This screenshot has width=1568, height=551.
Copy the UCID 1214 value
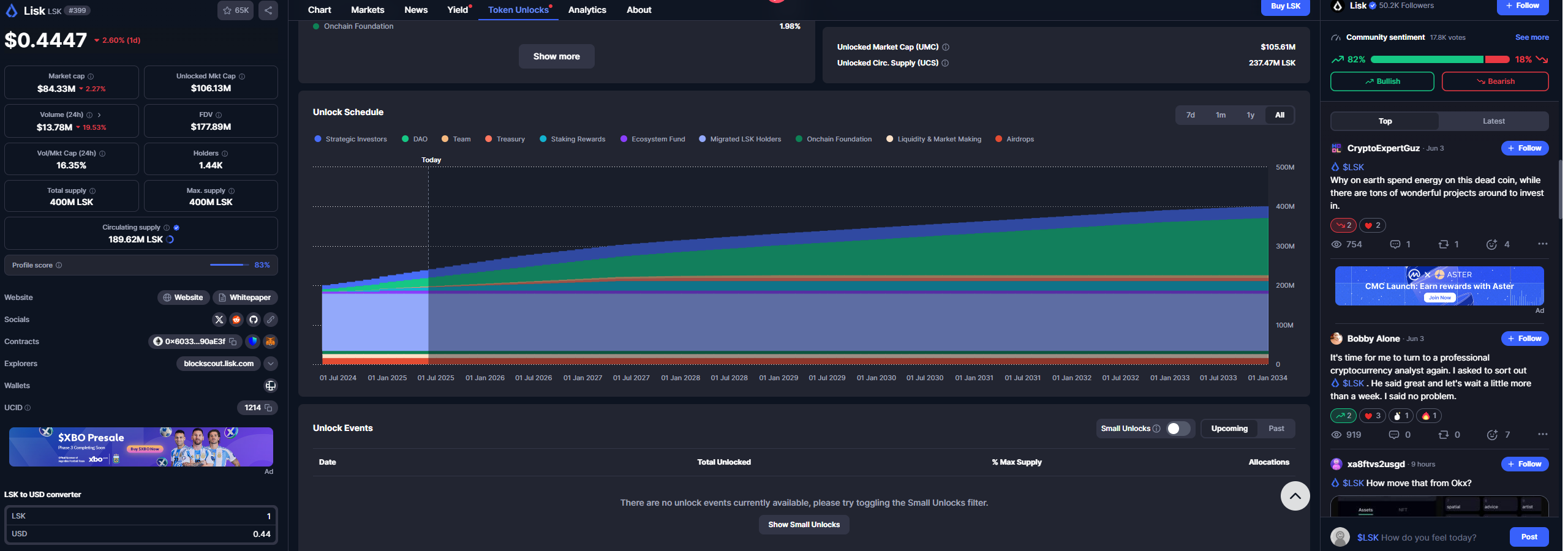click(x=268, y=408)
